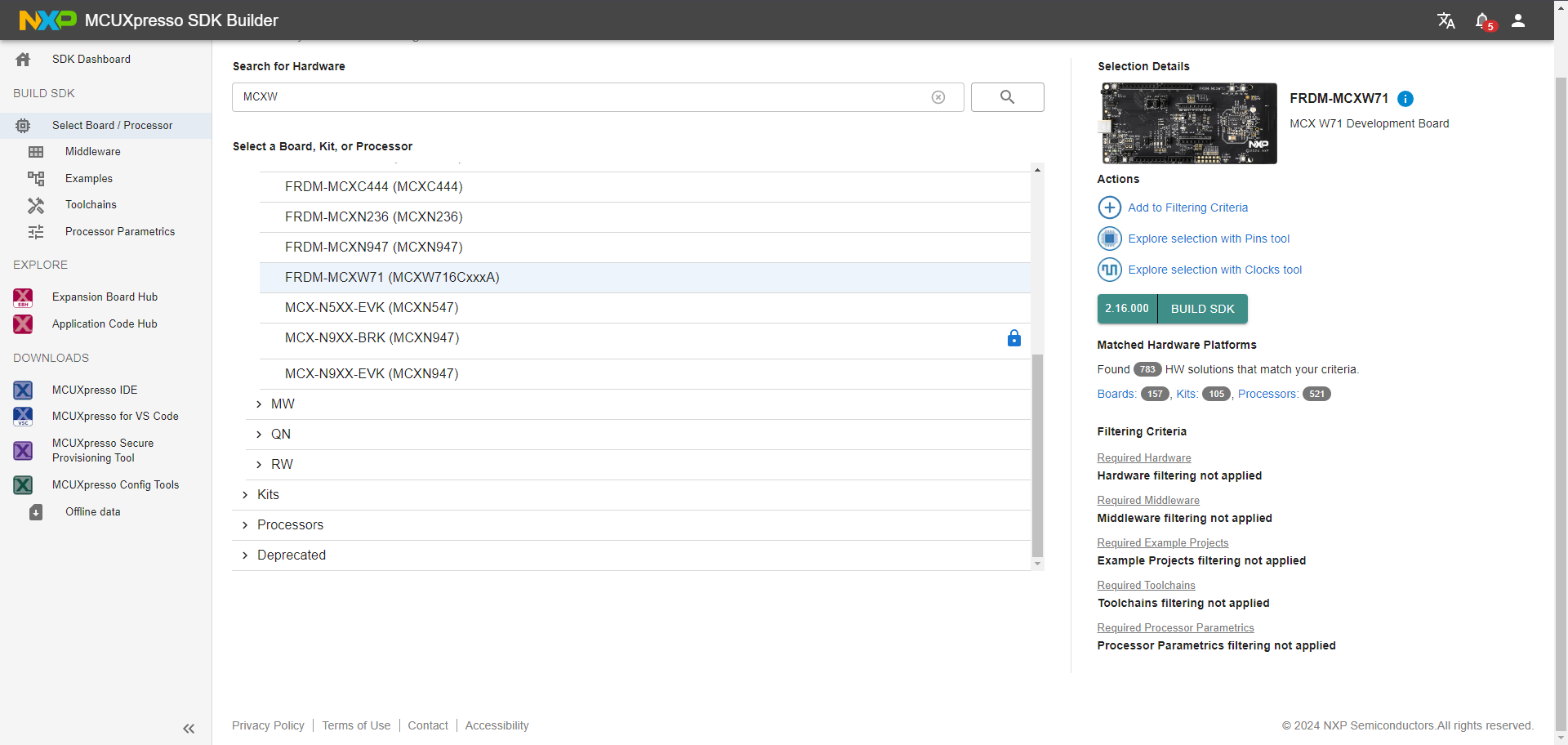Open Required Middleware filter link

point(1148,501)
